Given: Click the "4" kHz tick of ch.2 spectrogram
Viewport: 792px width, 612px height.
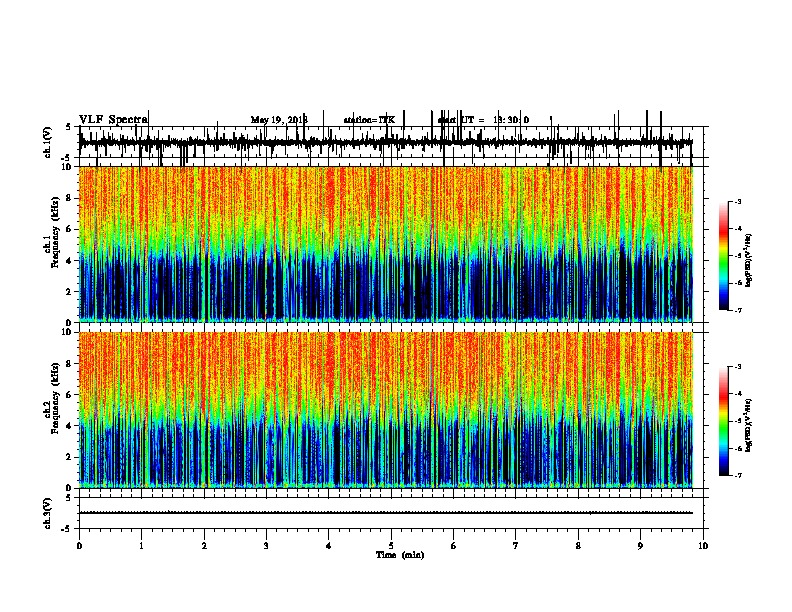Looking at the screenshot, I should pos(70,426).
